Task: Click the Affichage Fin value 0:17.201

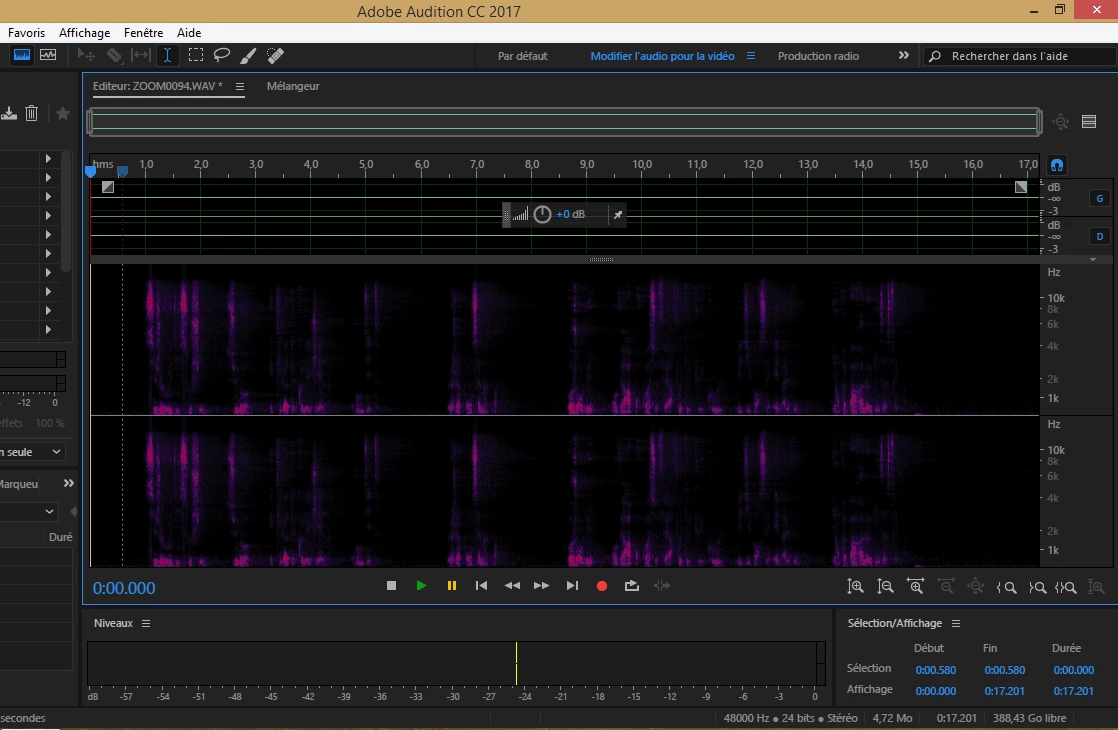Action: pyautogui.click(x=1004, y=691)
